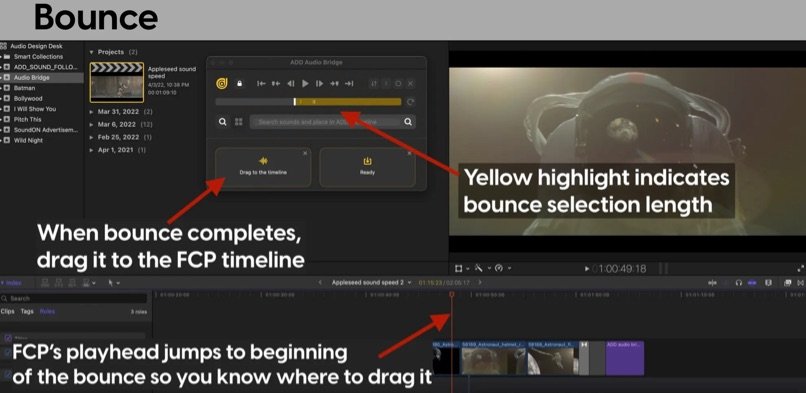
Task: Click the white handle on the bounce bar
Action: pos(295,102)
